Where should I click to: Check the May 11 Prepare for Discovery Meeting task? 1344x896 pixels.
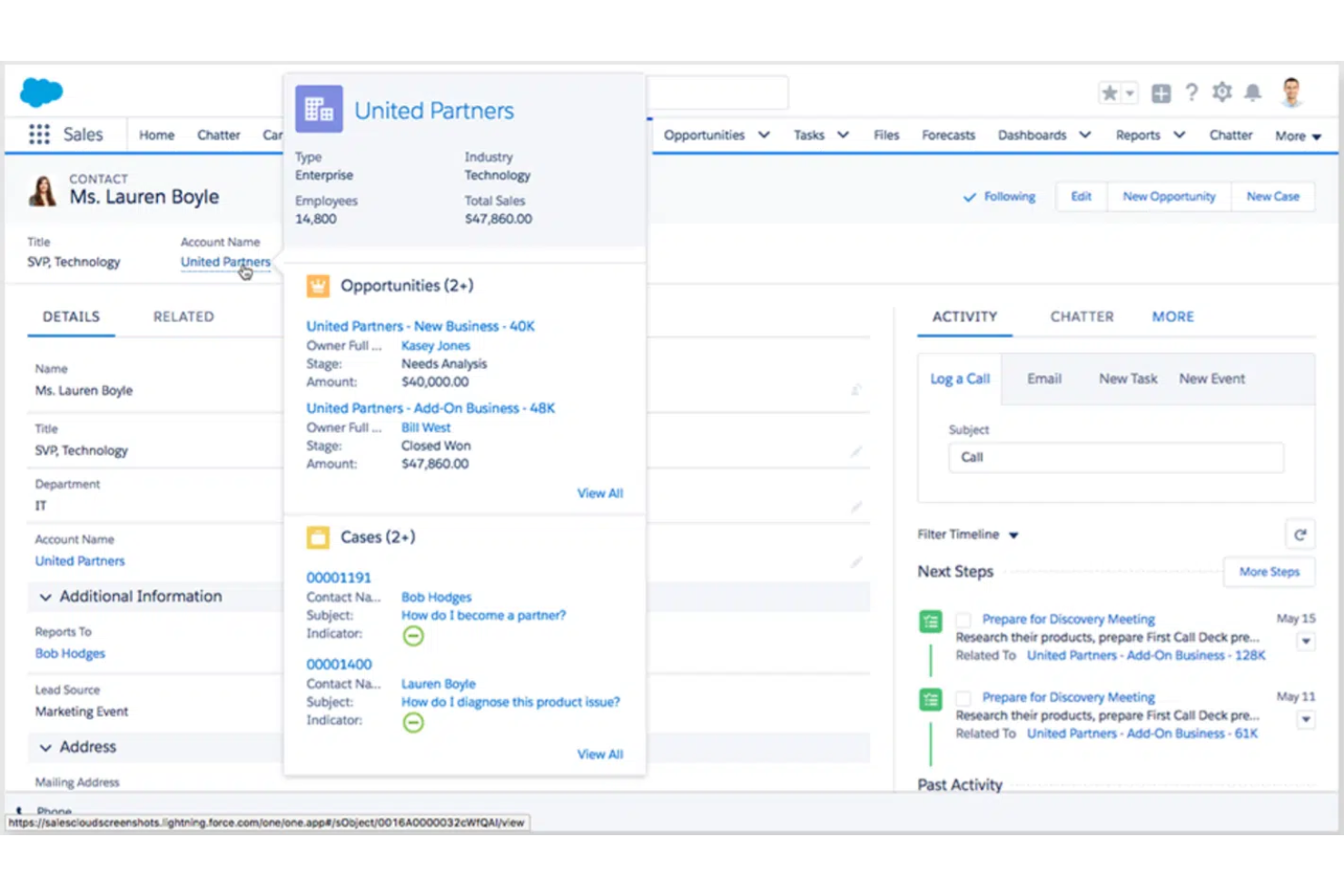pos(963,697)
